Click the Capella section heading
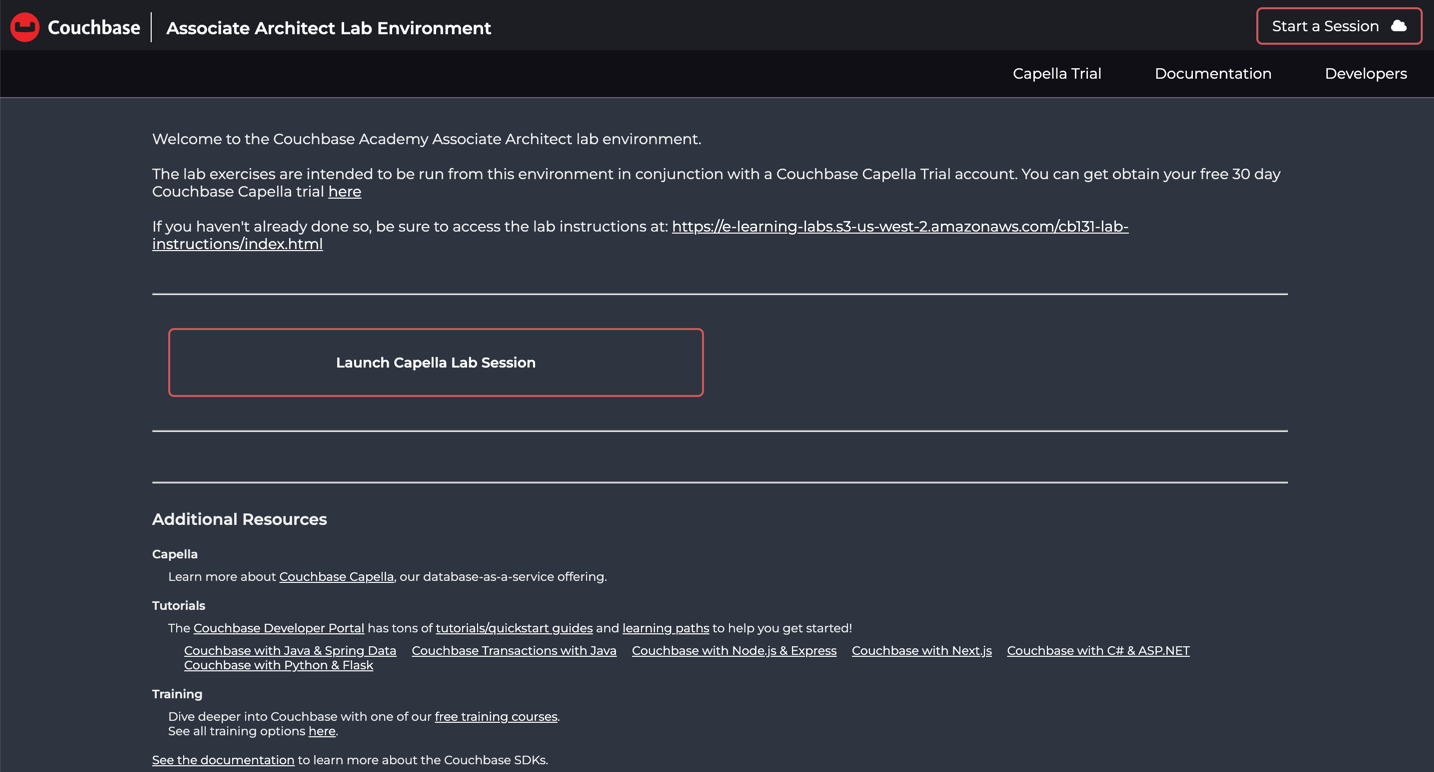Screen dimensions: 1434x772 pyautogui.click(x=175, y=554)
